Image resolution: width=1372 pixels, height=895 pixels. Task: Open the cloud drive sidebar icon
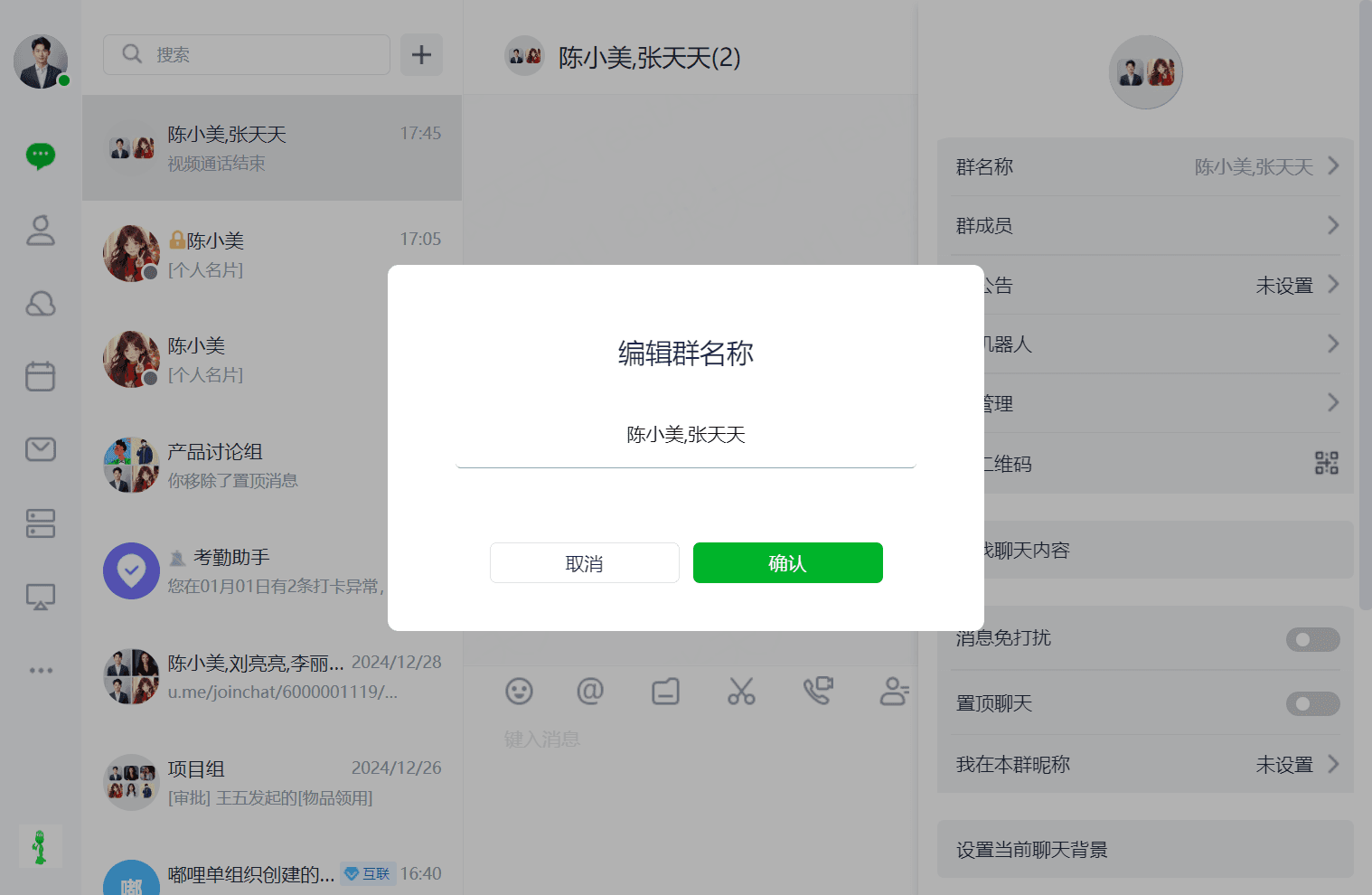pyautogui.click(x=41, y=304)
